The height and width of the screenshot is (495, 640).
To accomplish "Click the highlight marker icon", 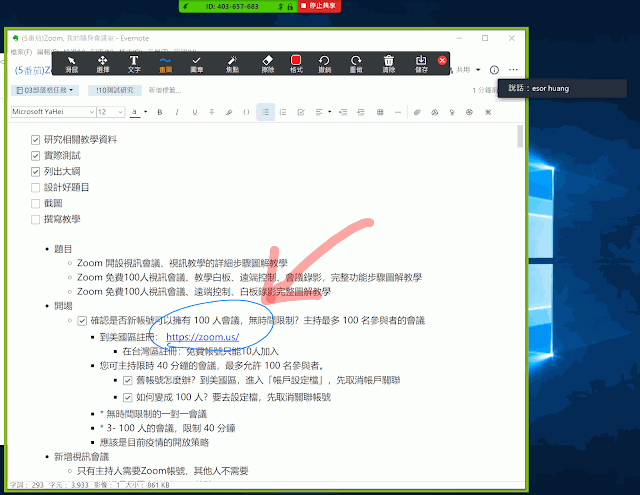I will (x=229, y=112).
